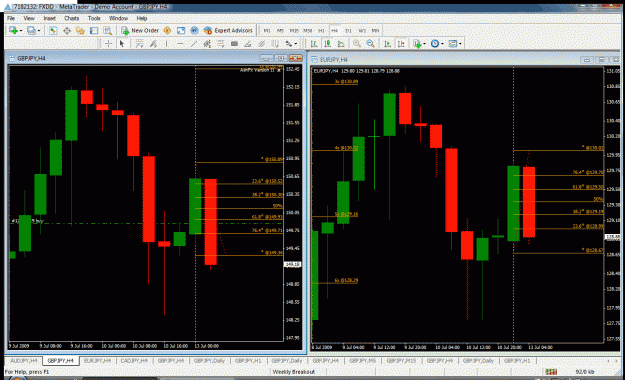Expand the indicators dropdown arrow

pos(424,44)
